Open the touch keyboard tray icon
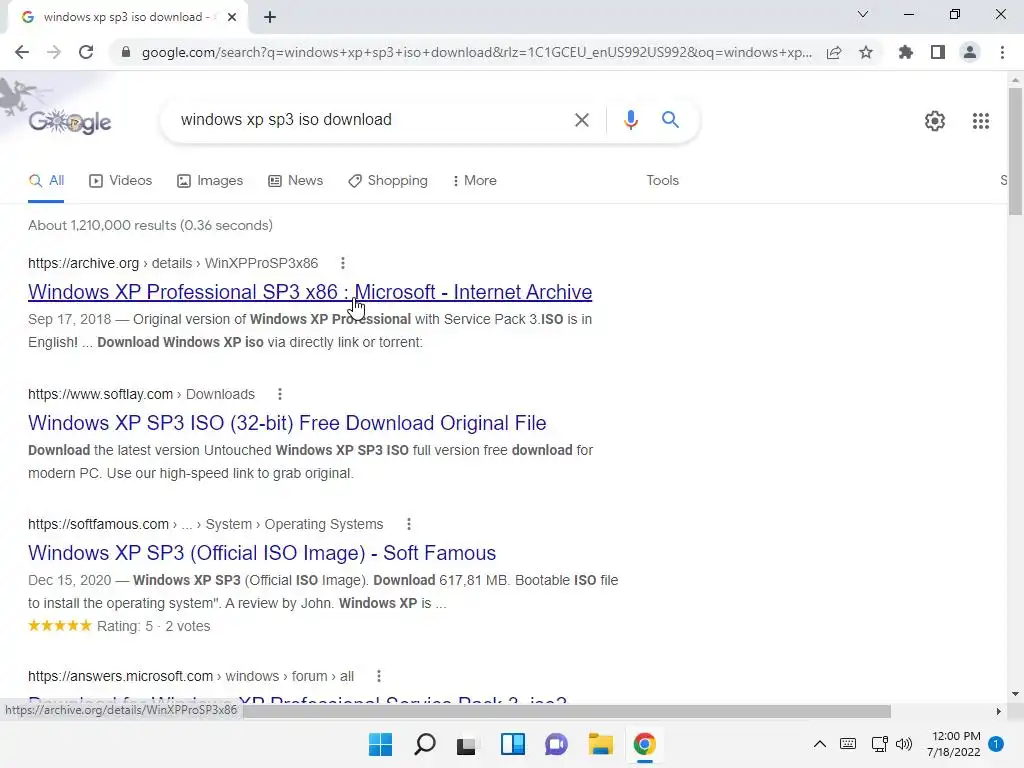Viewport: 1024px width, 768px height. (x=848, y=743)
